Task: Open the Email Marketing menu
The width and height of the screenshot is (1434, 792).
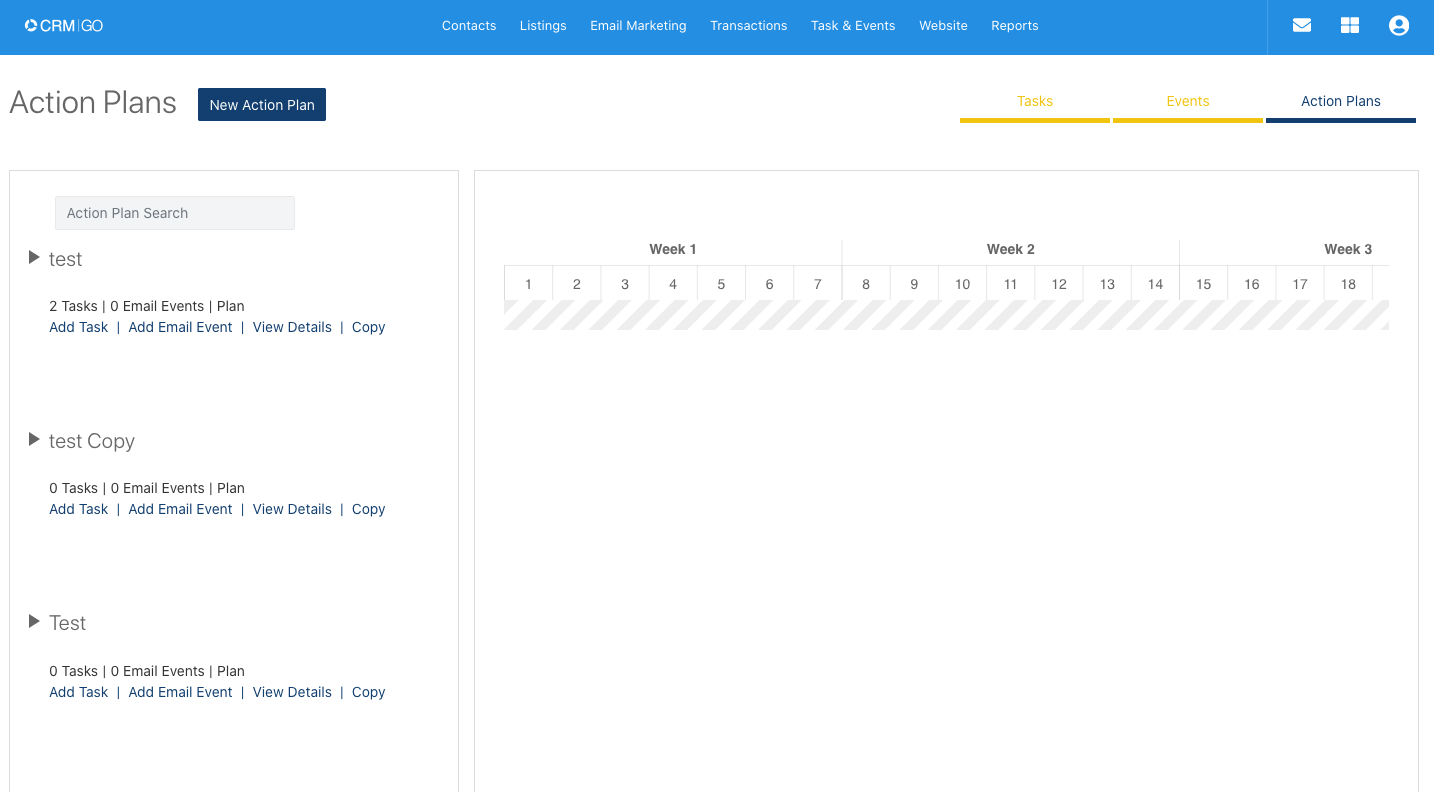Action: click(638, 25)
